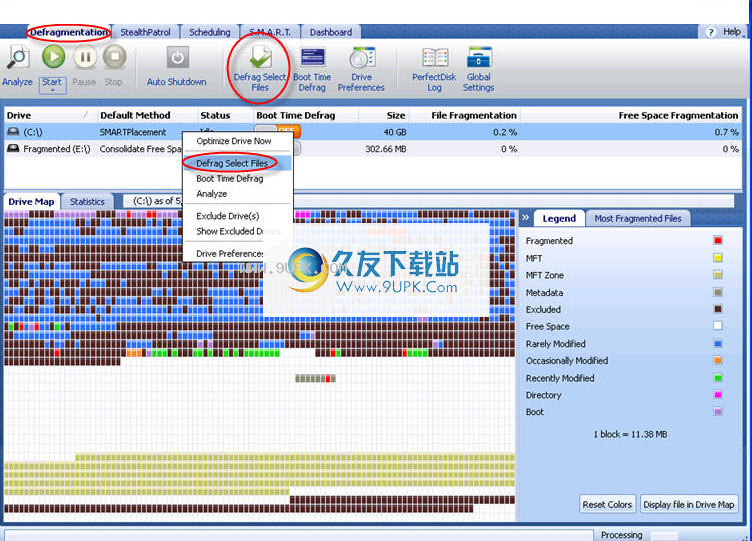Open Global Settings toolbox icon
Screen dimensions: 752x541
click(x=479, y=58)
